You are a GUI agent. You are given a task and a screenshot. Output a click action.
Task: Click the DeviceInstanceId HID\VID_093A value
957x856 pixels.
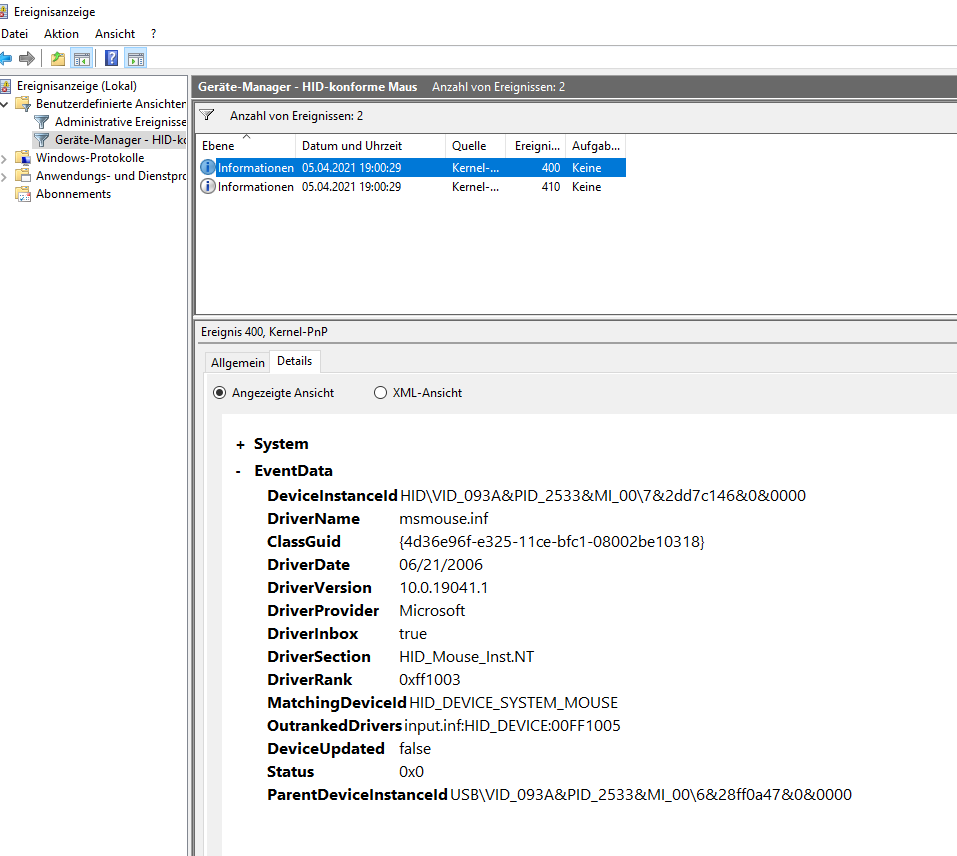click(603, 495)
